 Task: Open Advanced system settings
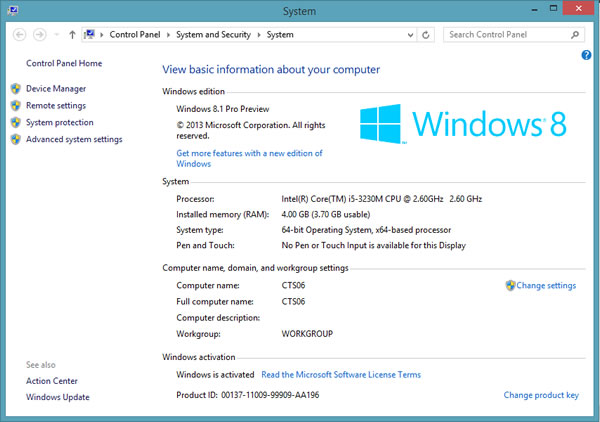coord(74,140)
